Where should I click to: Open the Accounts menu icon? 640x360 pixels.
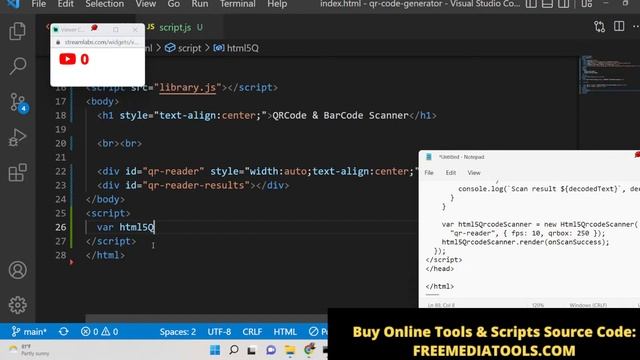tap(17, 270)
